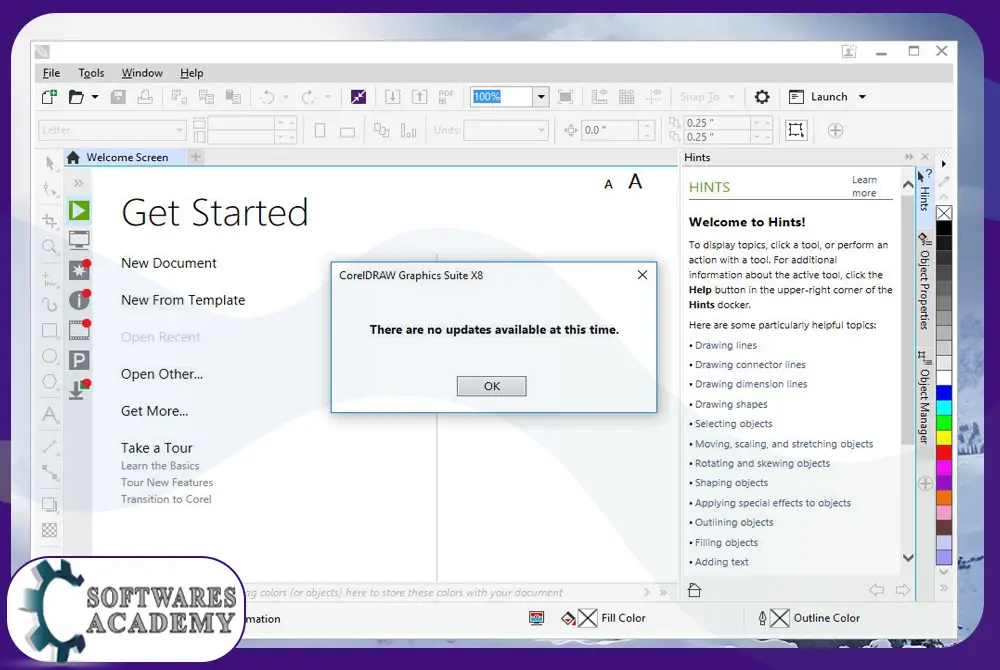The height and width of the screenshot is (670, 1000).
Task: Open the Object Manager docker tab
Action: pos(924,397)
